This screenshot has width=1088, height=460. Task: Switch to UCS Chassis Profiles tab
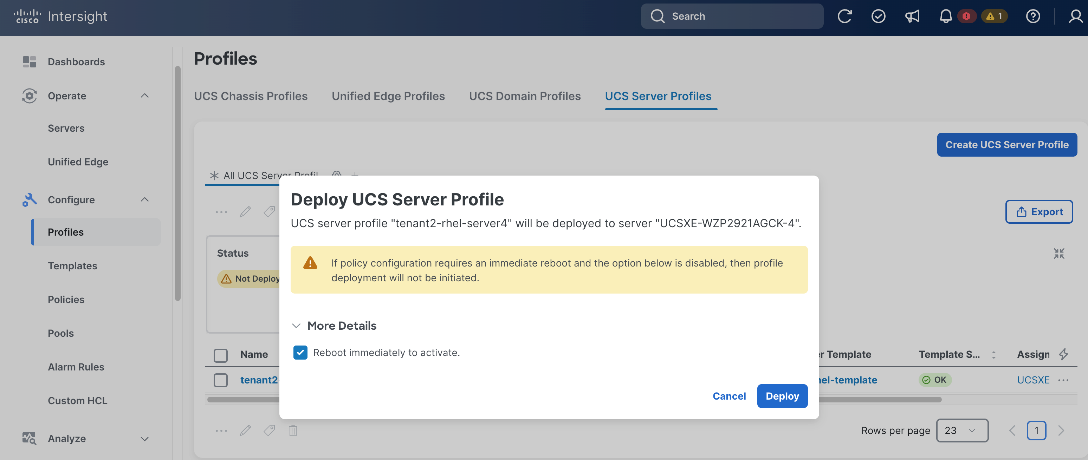tap(250, 96)
